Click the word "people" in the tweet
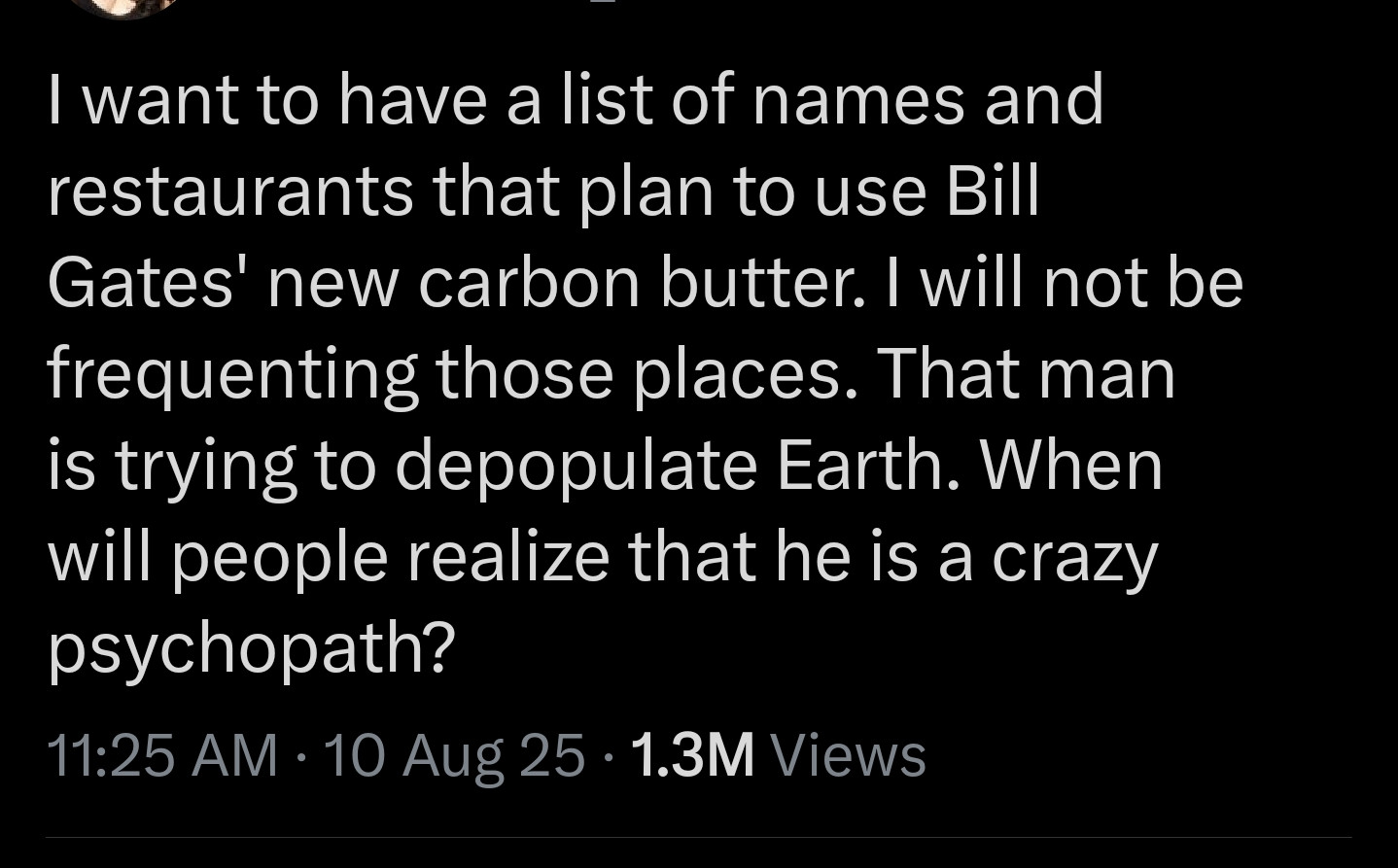Viewport: 1398px width, 868px height. pos(281,558)
